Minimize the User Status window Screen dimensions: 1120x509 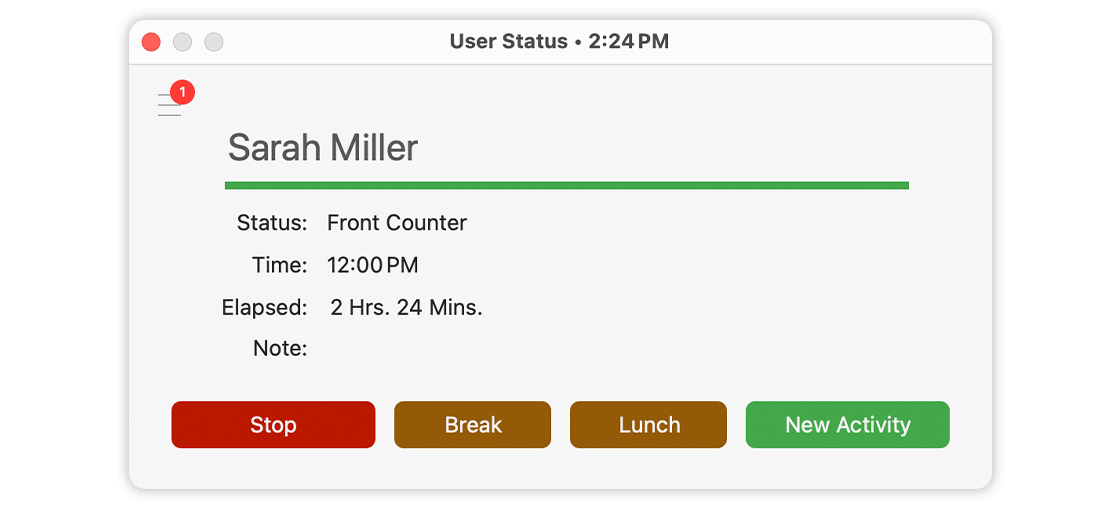[x=182, y=42]
